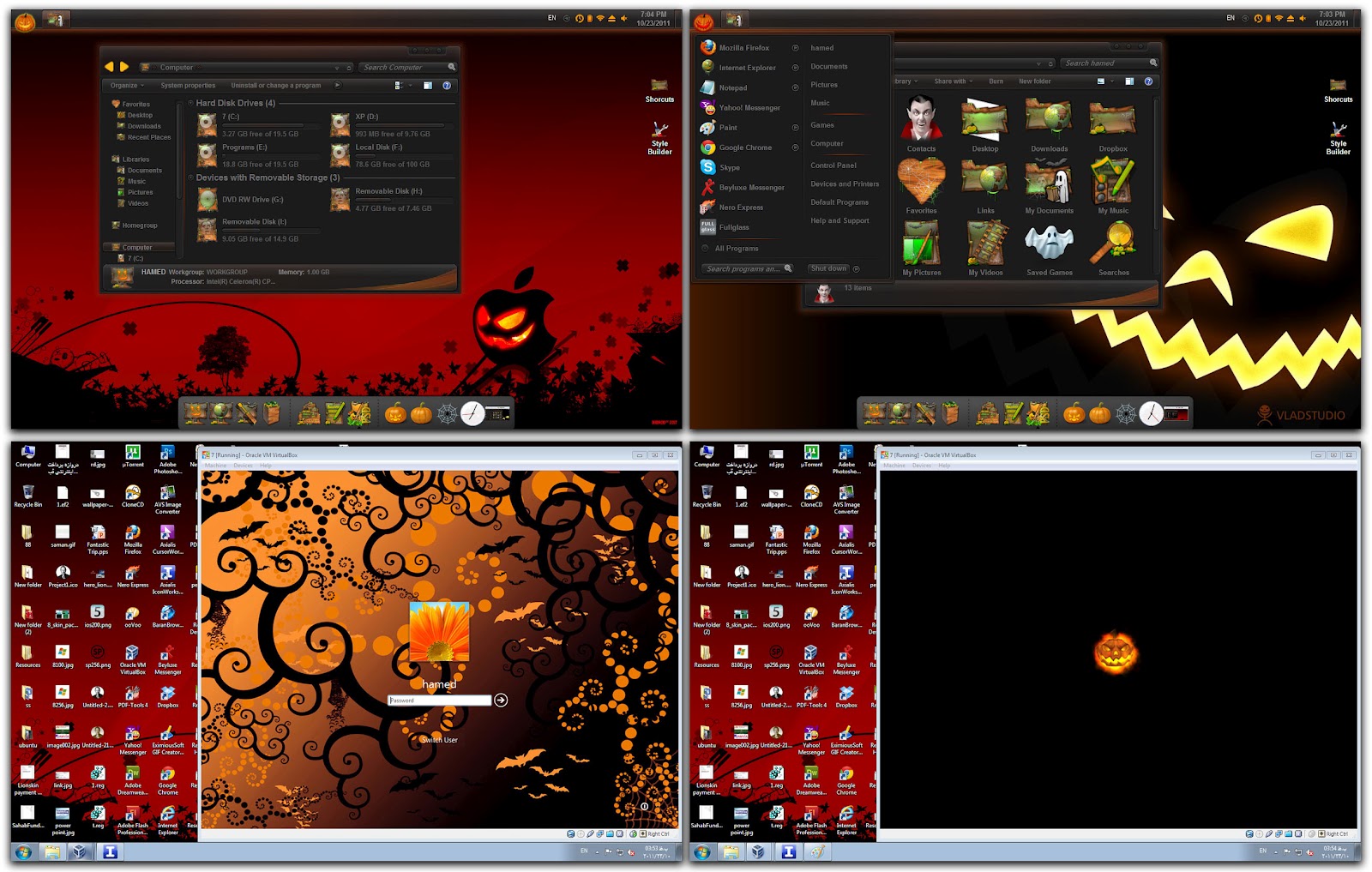Open Control Panel from the Start menu
This screenshot has width=1372, height=872.
[x=833, y=165]
